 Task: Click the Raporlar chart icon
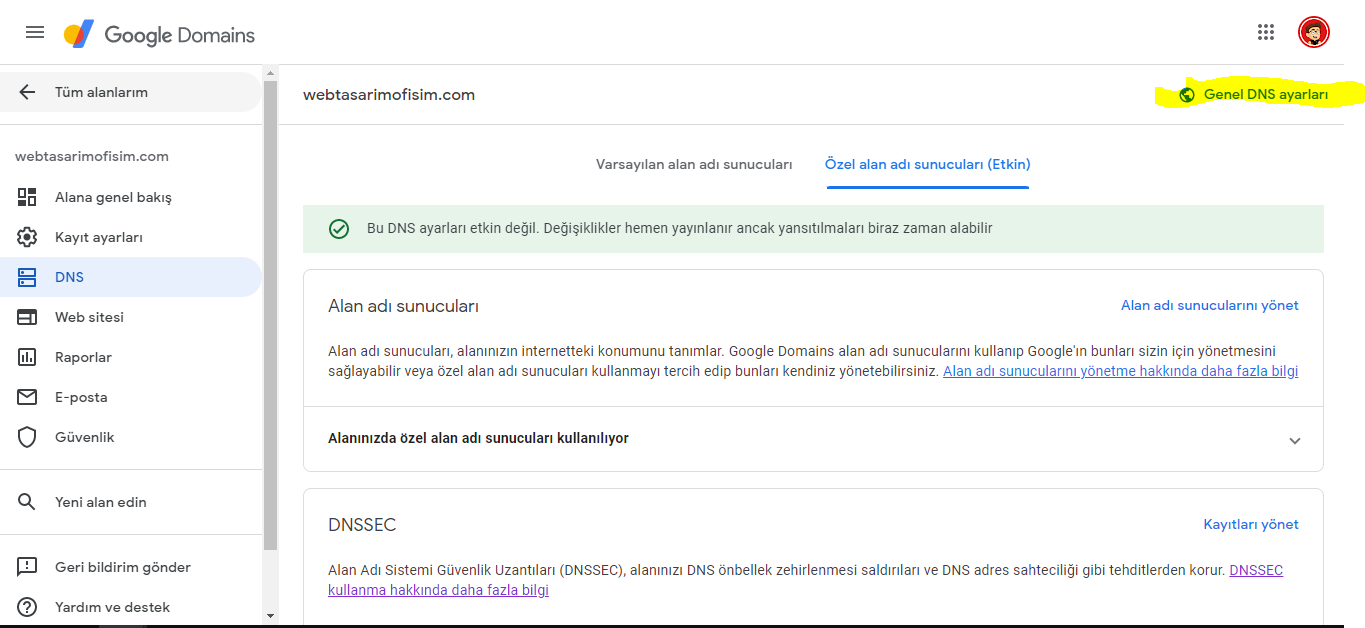[x=27, y=357]
